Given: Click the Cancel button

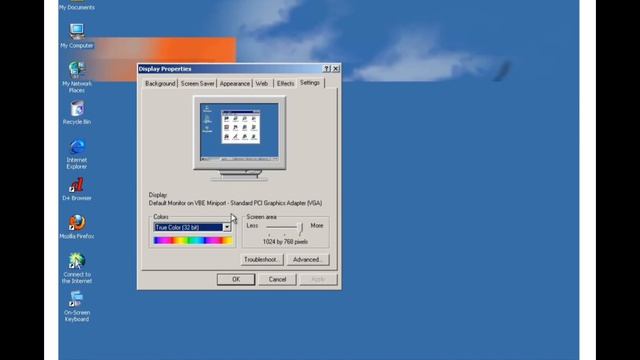Looking at the screenshot, I should 278,280.
